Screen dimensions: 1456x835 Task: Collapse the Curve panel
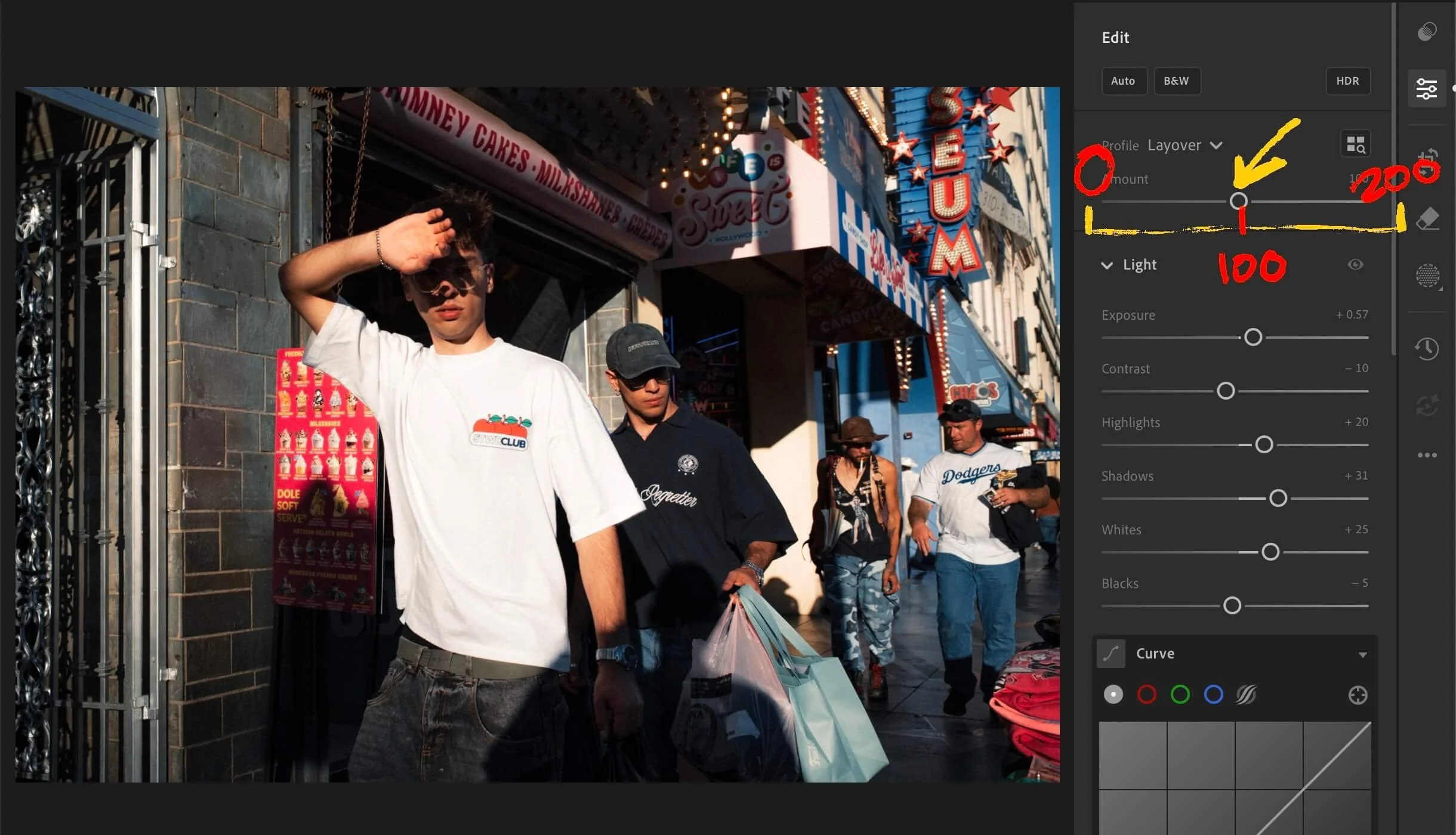pos(1362,654)
